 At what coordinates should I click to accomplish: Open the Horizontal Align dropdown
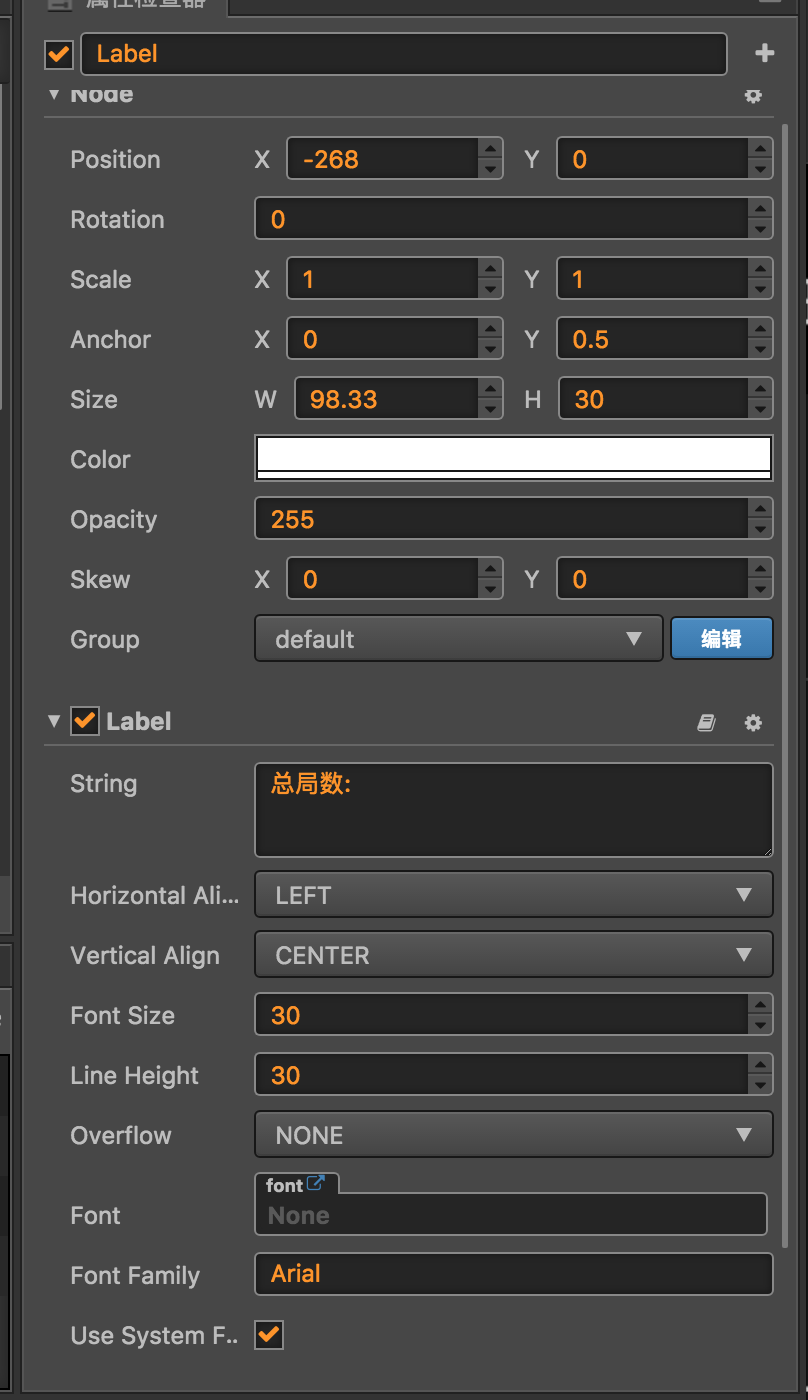click(514, 895)
